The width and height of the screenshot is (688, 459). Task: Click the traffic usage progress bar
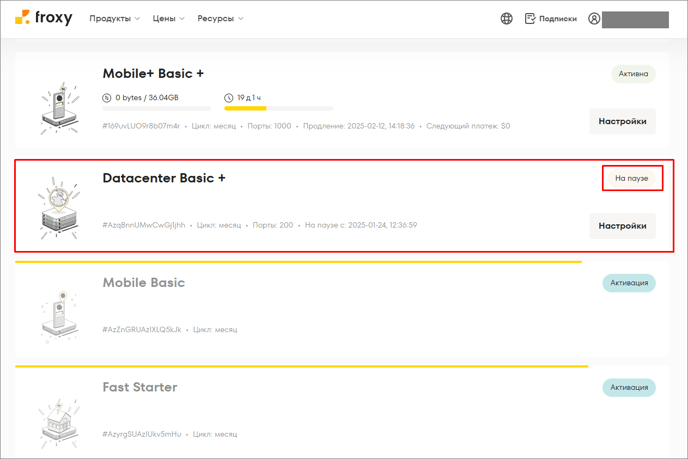click(x=157, y=108)
